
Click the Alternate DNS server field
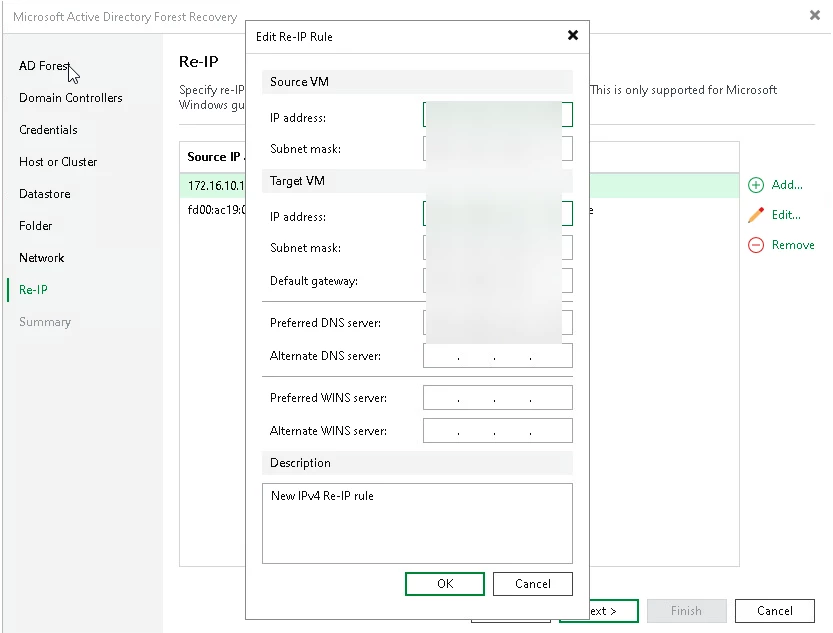(498, 355)
